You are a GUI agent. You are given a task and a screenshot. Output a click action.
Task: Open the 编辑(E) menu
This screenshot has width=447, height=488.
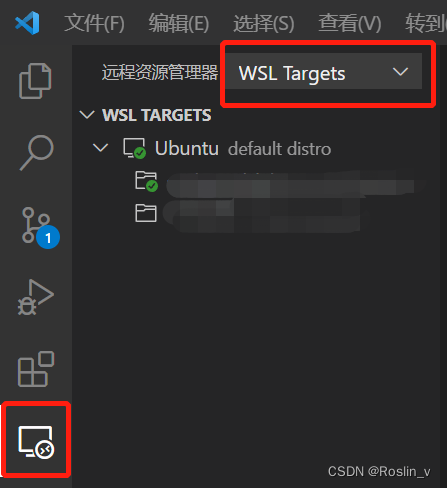tap(179, 23)
